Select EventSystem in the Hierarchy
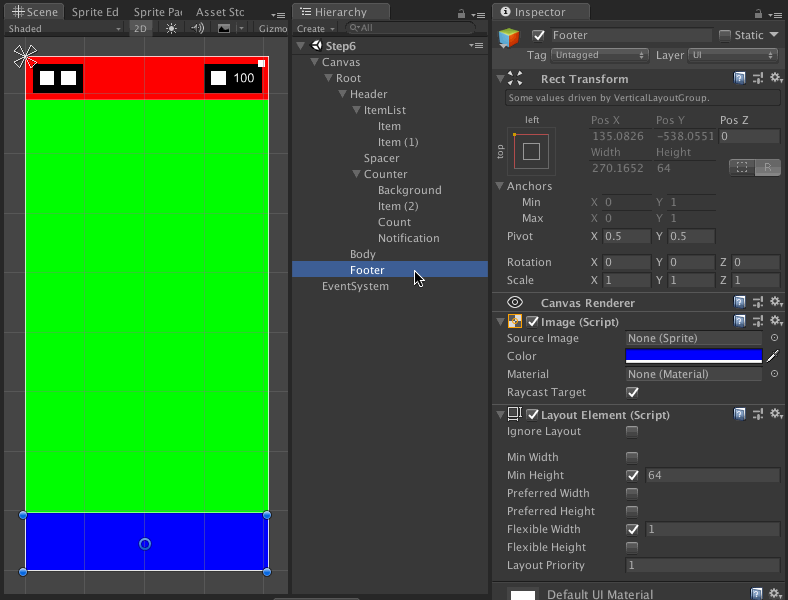 coord(355,286)
